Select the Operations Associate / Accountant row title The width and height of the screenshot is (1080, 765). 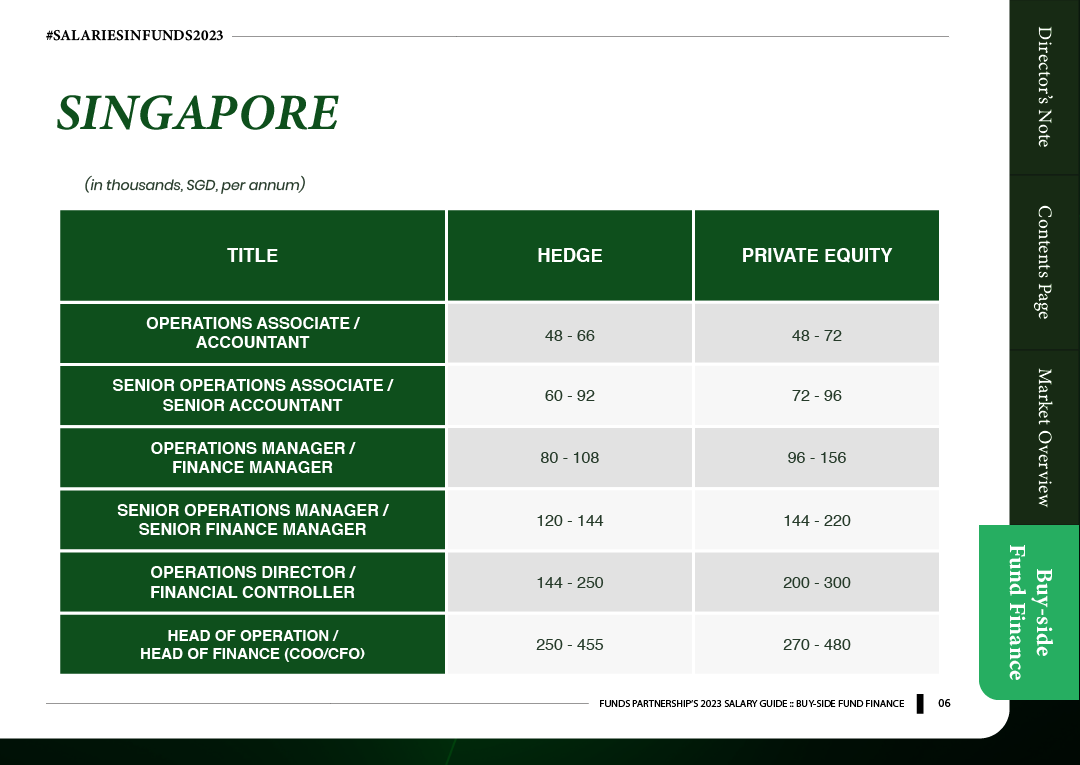click(x=252, y=333)
